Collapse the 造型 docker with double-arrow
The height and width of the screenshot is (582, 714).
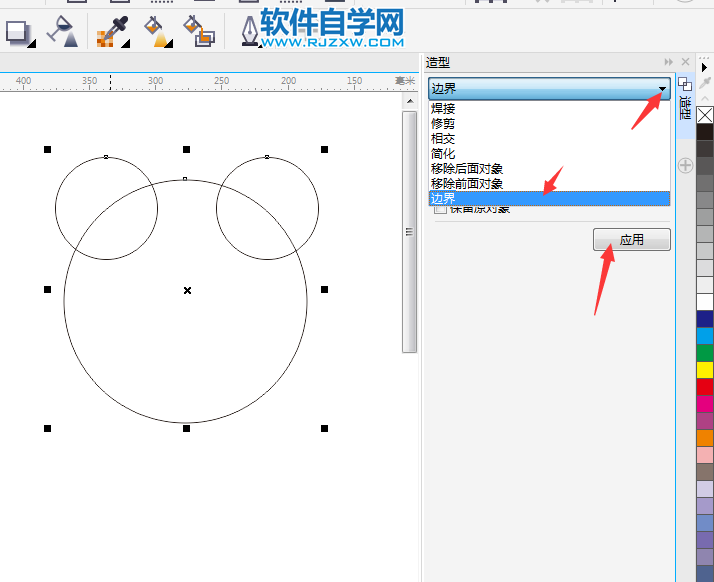point(668,62)
